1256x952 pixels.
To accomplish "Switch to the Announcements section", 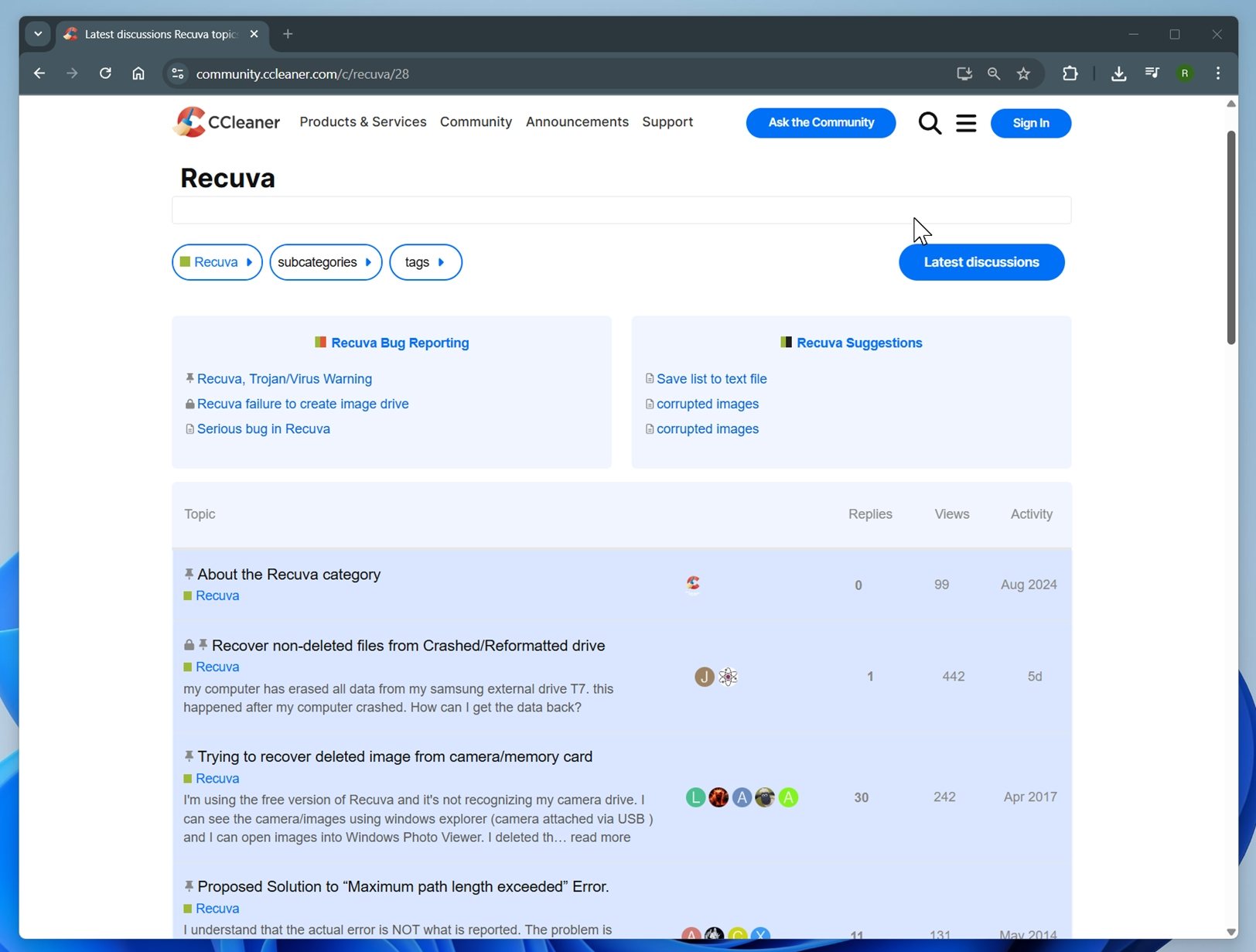I will pyautogui.click(x=577, y=121).
